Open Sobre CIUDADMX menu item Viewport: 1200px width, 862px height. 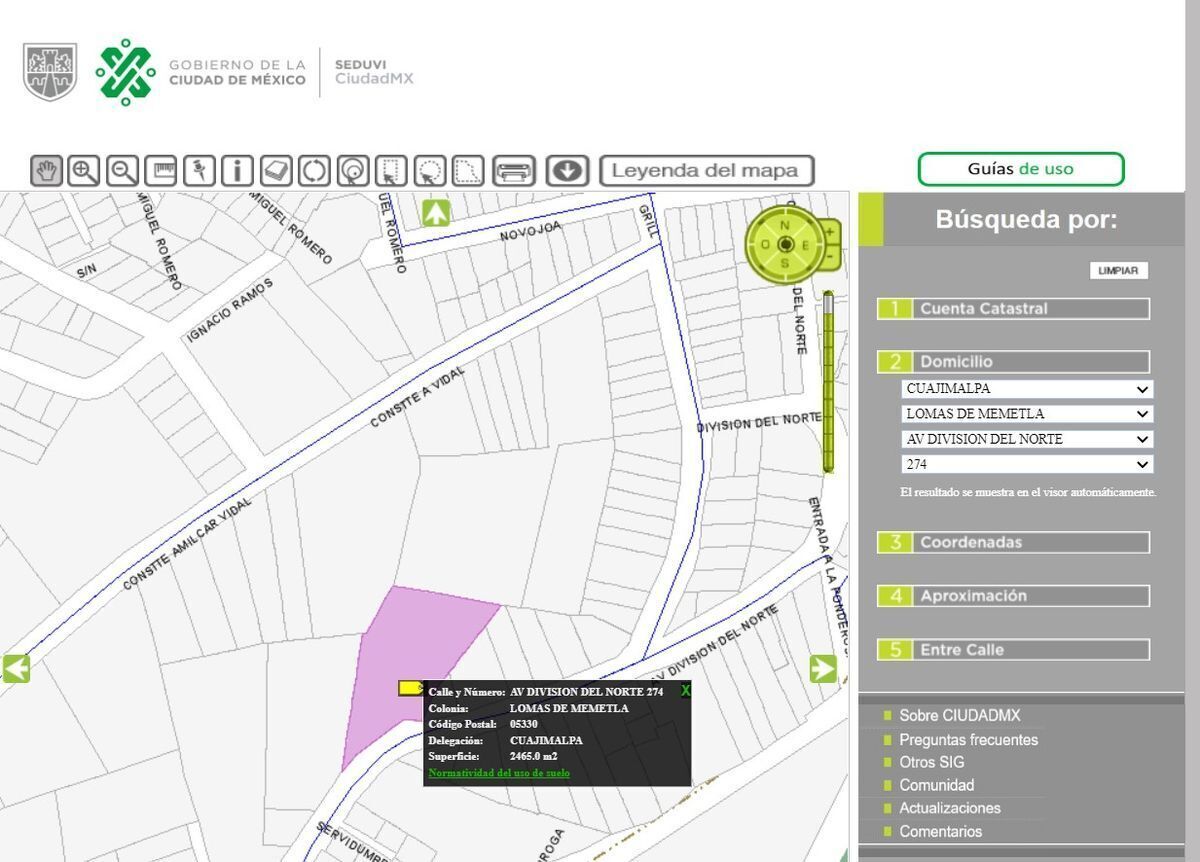959,716
